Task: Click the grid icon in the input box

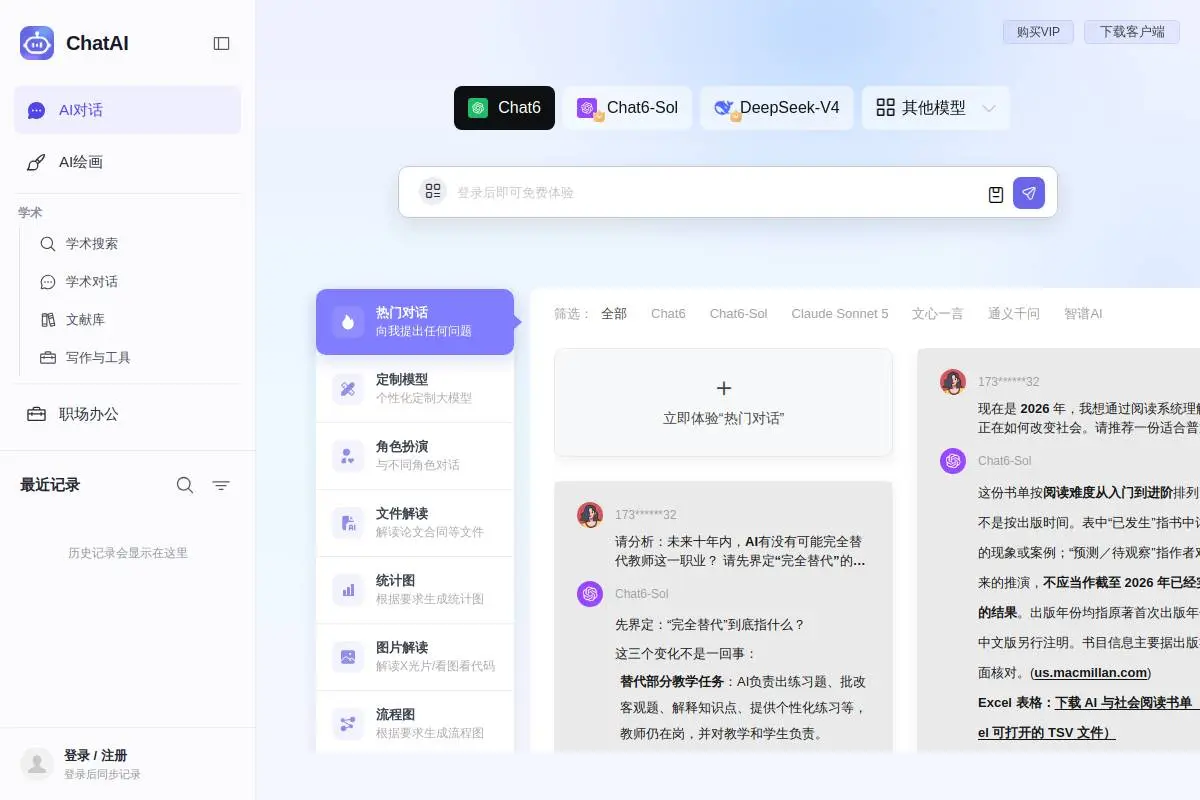Action: tap(432, 191)
